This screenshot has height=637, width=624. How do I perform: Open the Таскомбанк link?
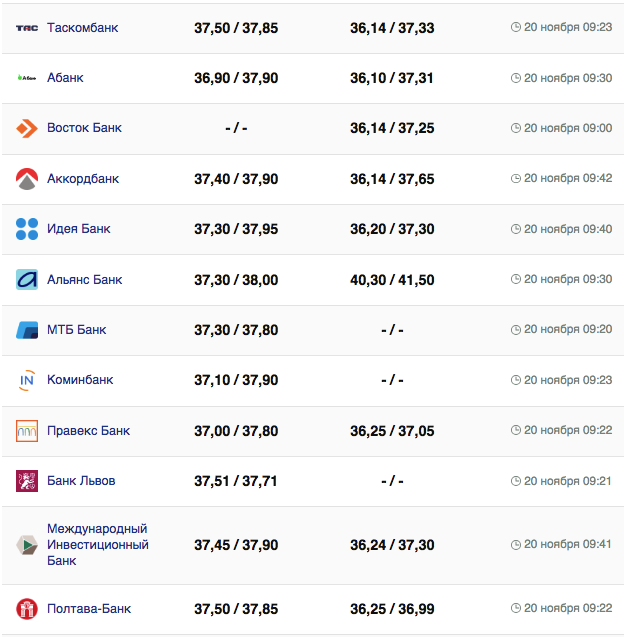click(x=82, y=28)
